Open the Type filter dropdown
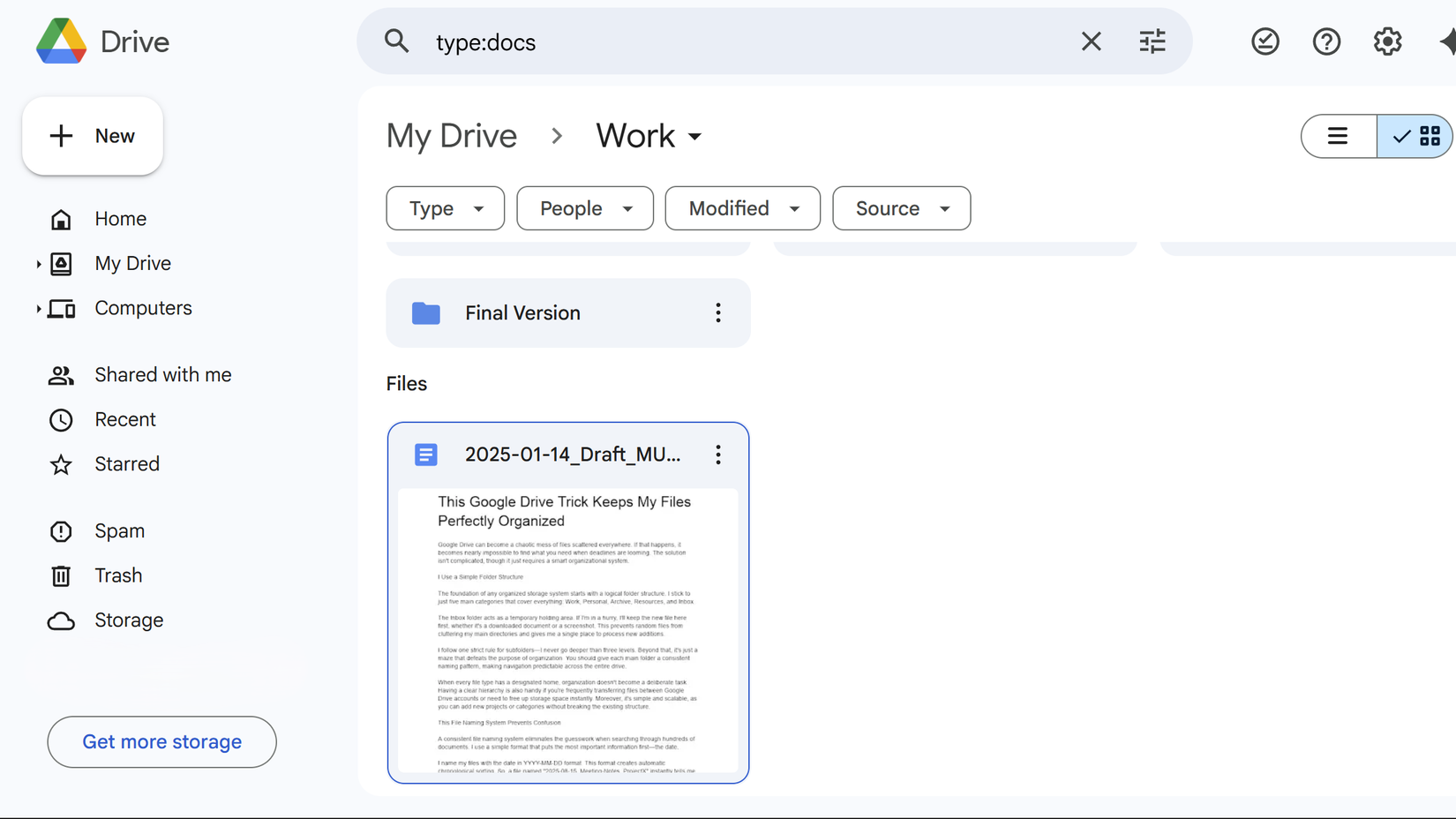 point(445,208)
